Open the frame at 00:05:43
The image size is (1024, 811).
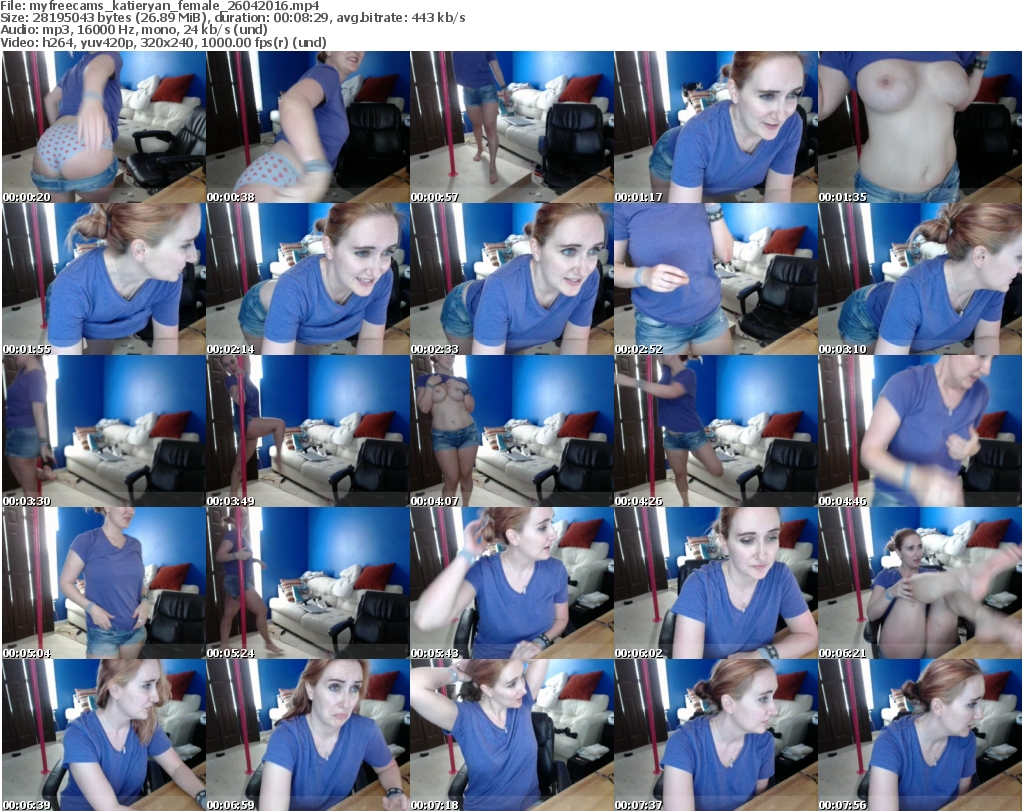pos(512,583)
